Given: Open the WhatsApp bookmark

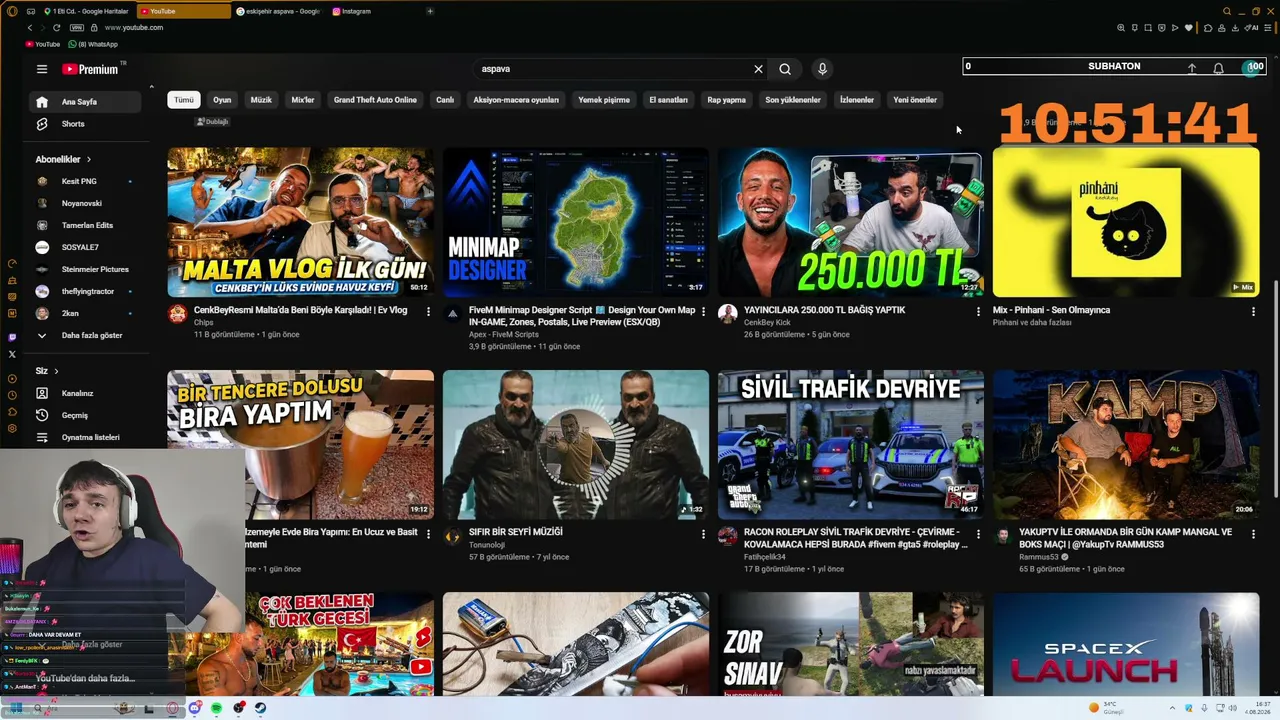Looking at the screenshot, I should point(92,45).
